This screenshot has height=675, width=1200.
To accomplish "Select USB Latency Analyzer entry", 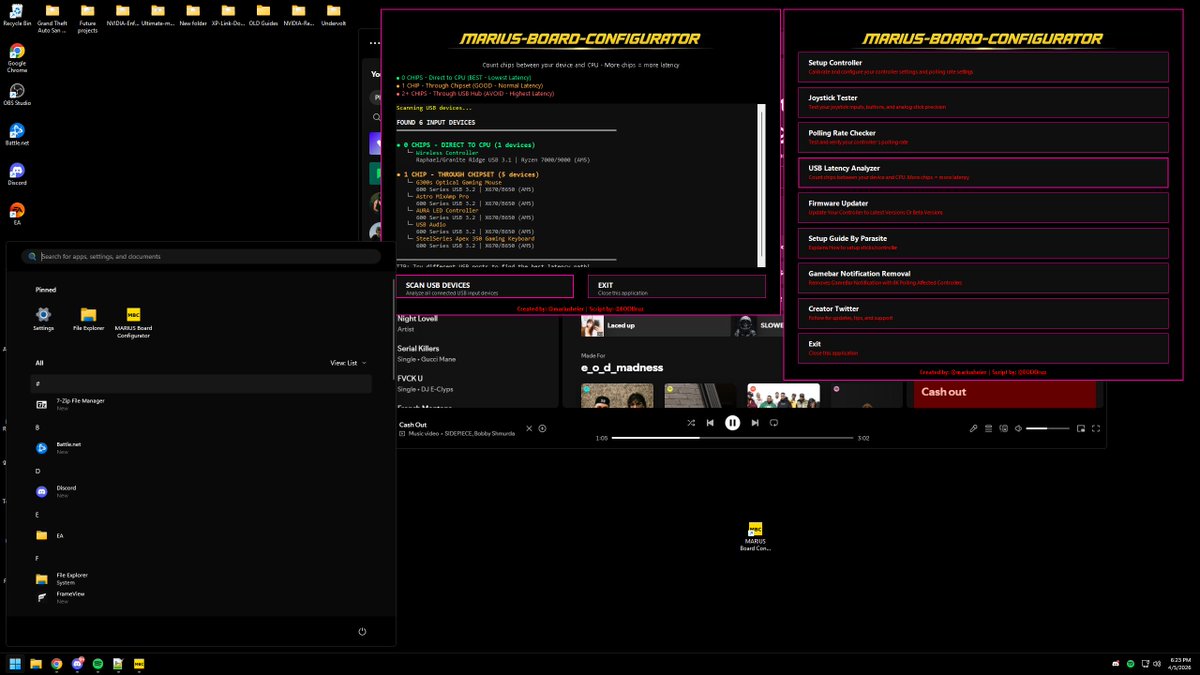I will pyautogui.click(x=983, y=172).
